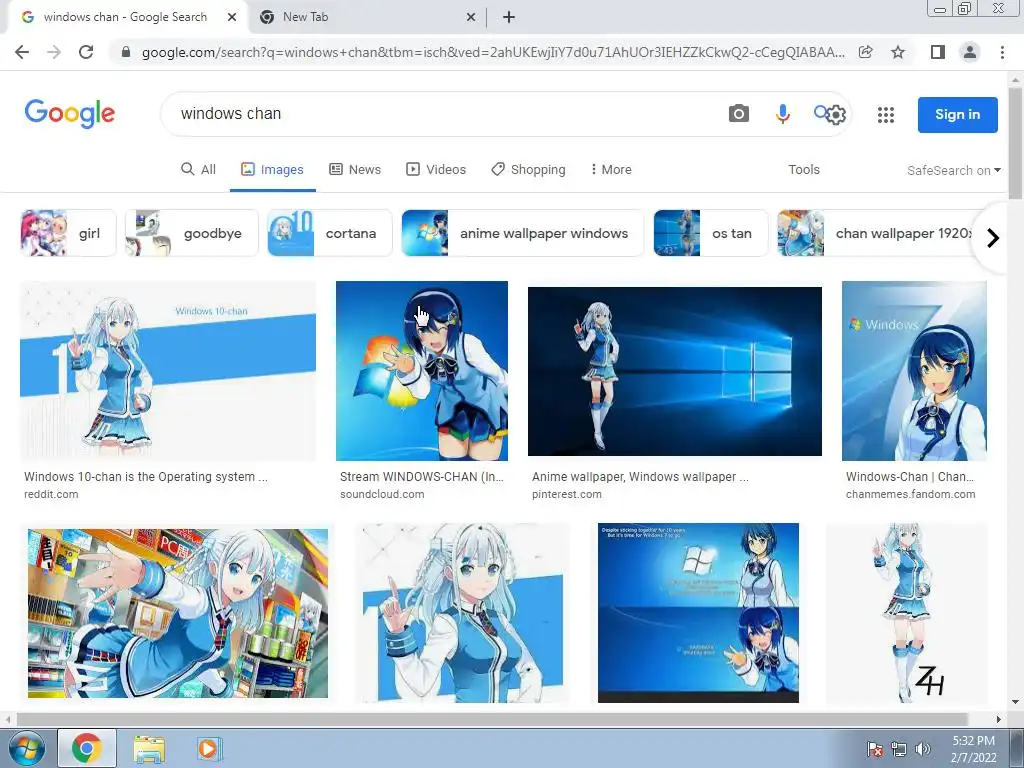Screen dimensions: 1024x768
Task: Click the blue search magnifier button
Action: 820,112
